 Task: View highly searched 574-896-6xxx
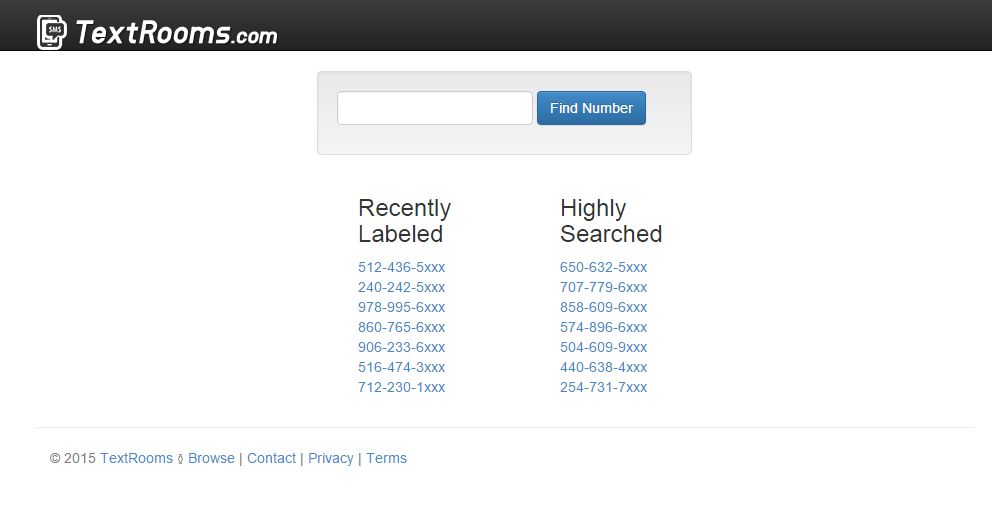pos(603,327)
